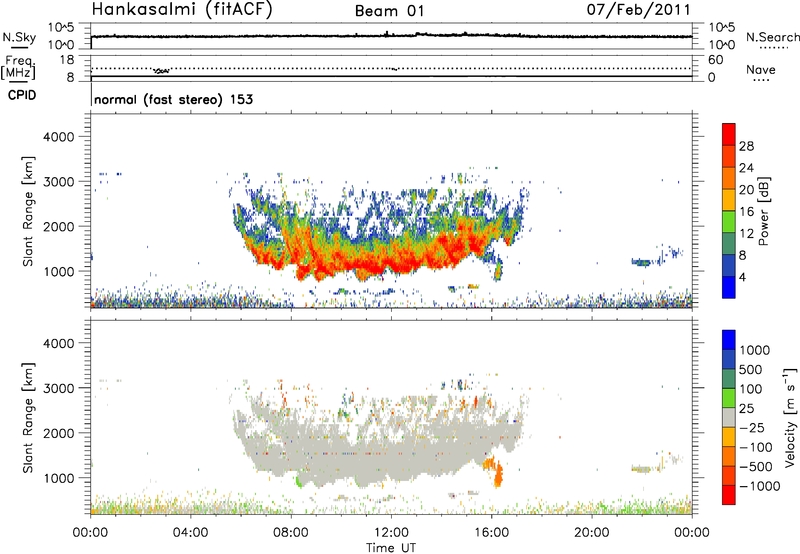Click the blue bottom of power colorbar

[729, 287]
